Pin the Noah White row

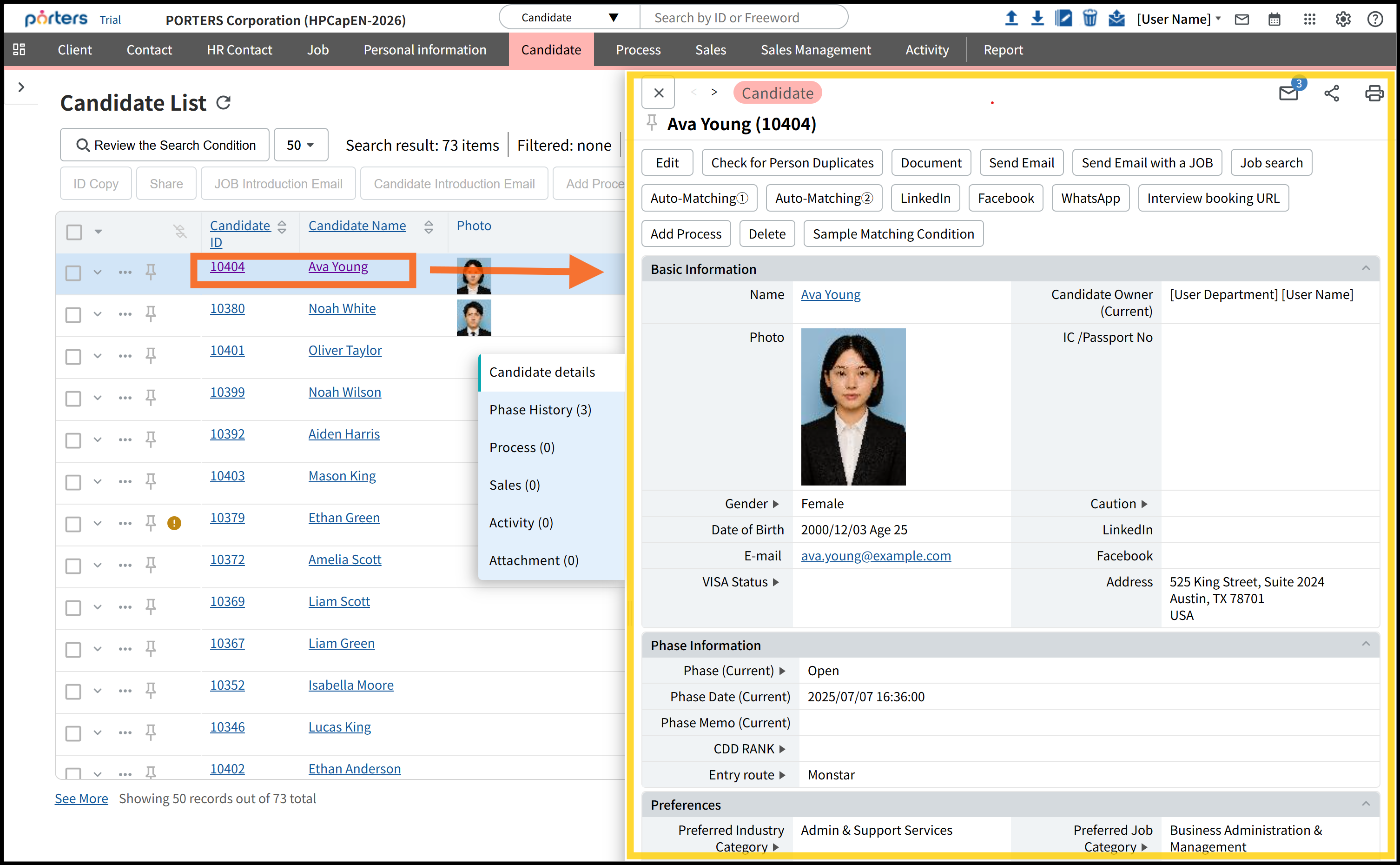click(151, 313)
